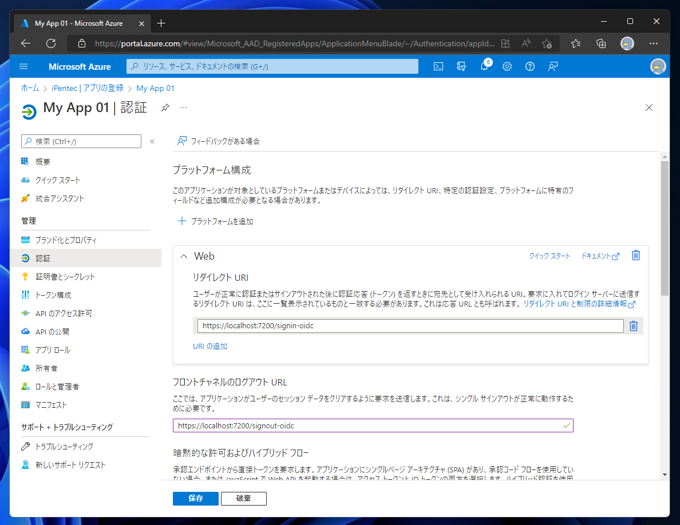Open the Azure account avatar menu
The width and height of the screenshot is (680, 525).
657,66
